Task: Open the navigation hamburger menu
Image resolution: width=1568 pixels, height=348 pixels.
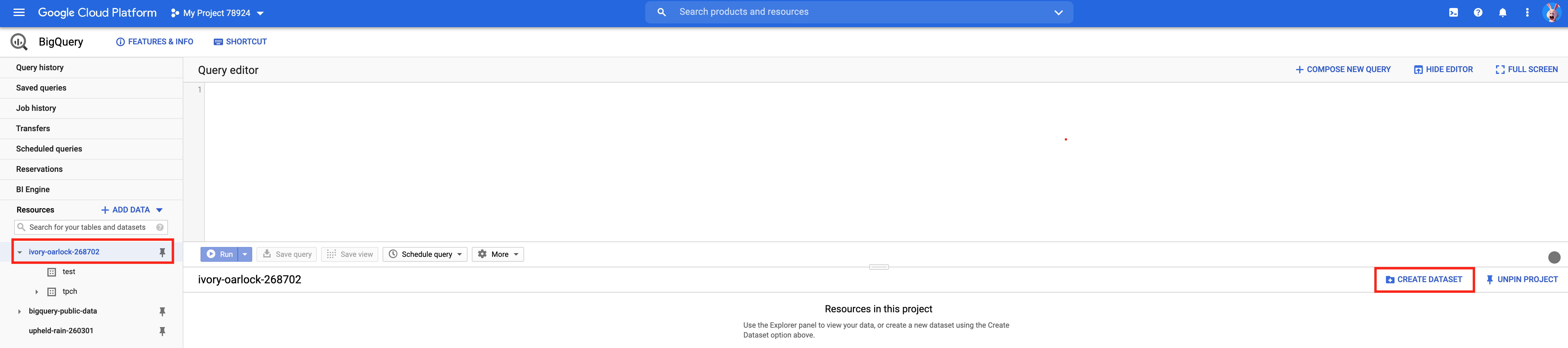Action: (19, 12)
